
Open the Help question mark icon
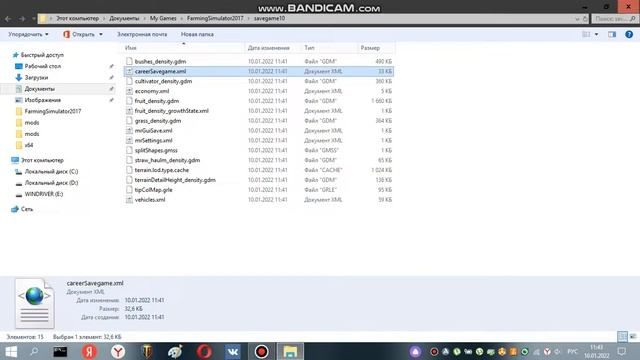pyautogui.click(x=629, y=34)
